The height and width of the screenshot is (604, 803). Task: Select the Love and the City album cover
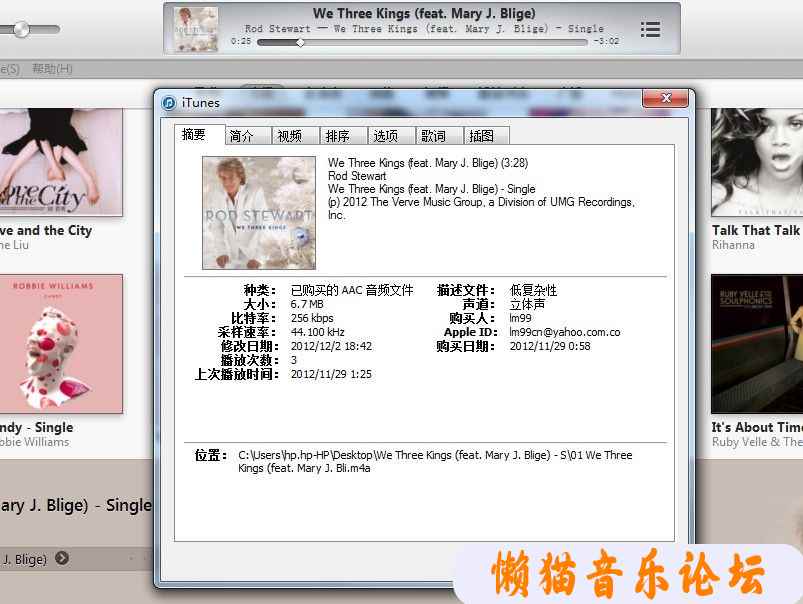tap(61, 162)
